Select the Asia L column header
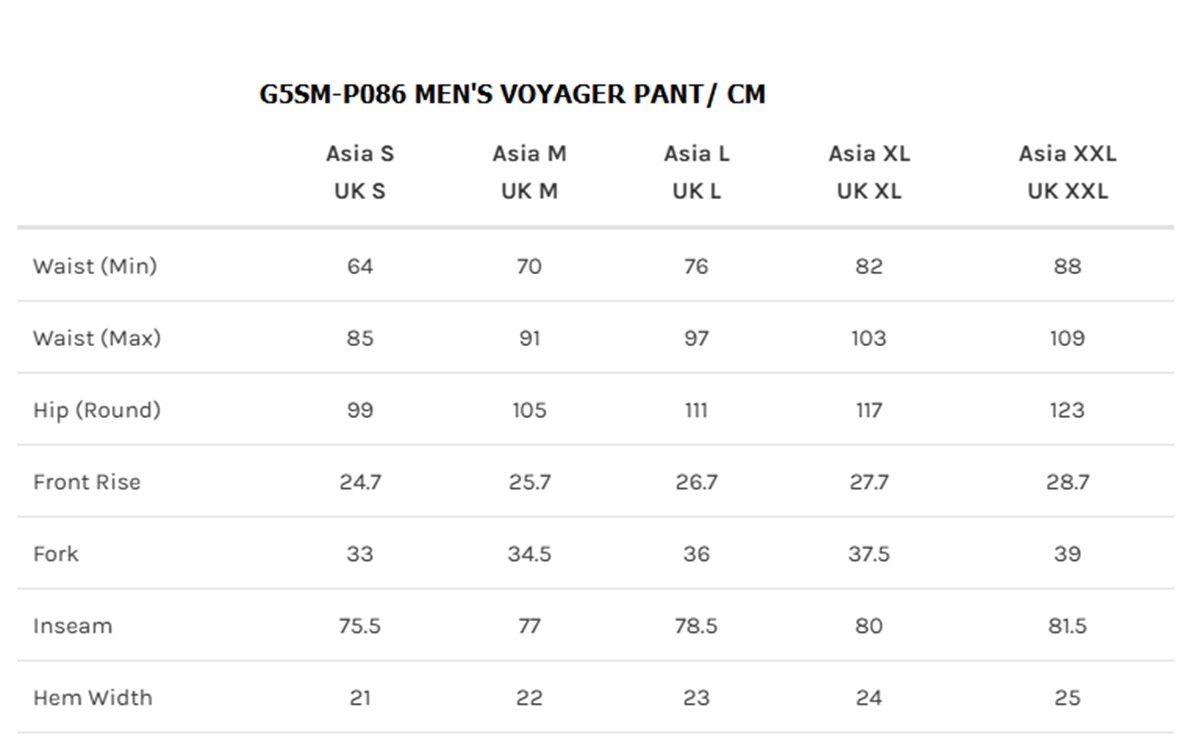This screenshot has height=741, width=1182. 697,154
